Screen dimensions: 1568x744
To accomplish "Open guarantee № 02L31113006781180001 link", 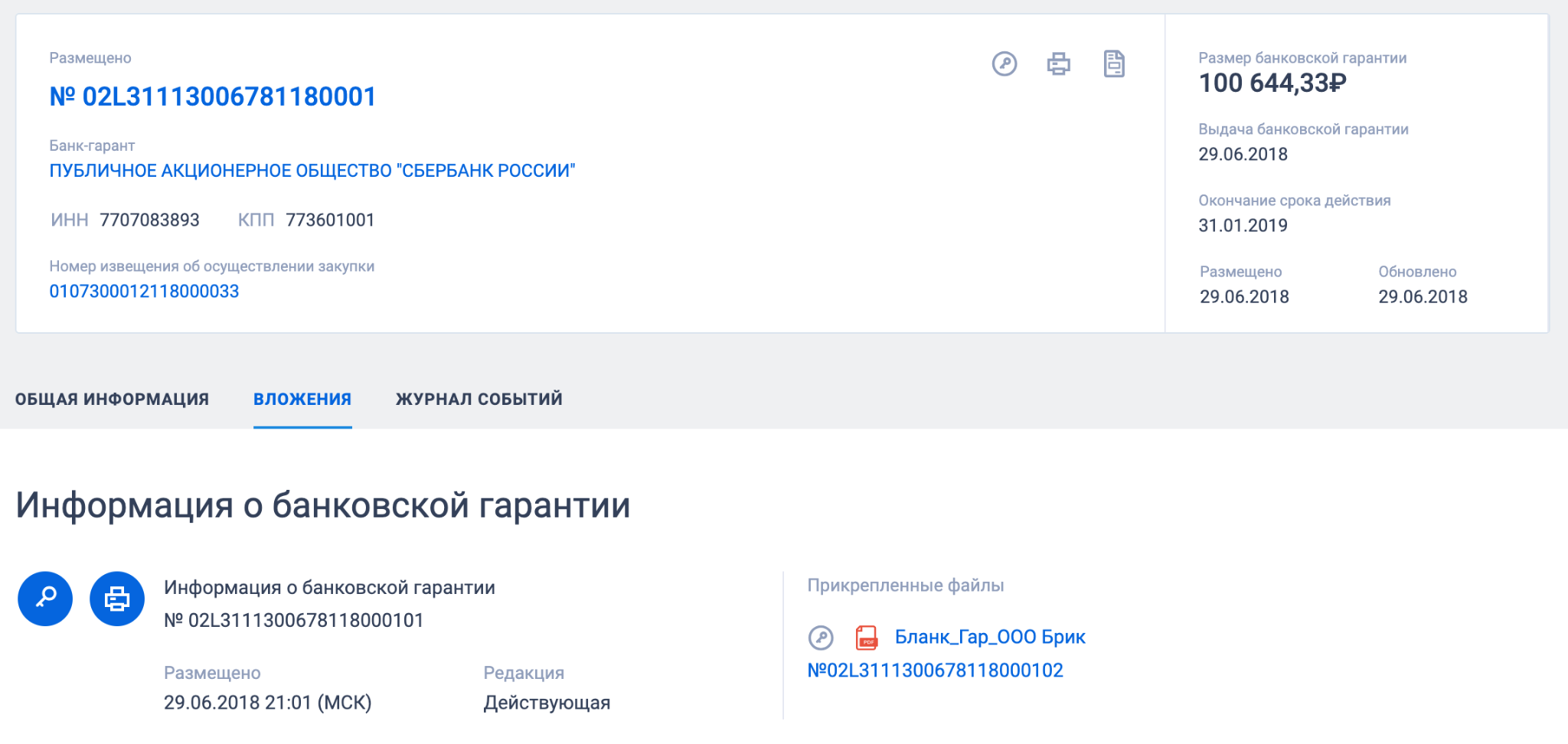I will point(213,96).
